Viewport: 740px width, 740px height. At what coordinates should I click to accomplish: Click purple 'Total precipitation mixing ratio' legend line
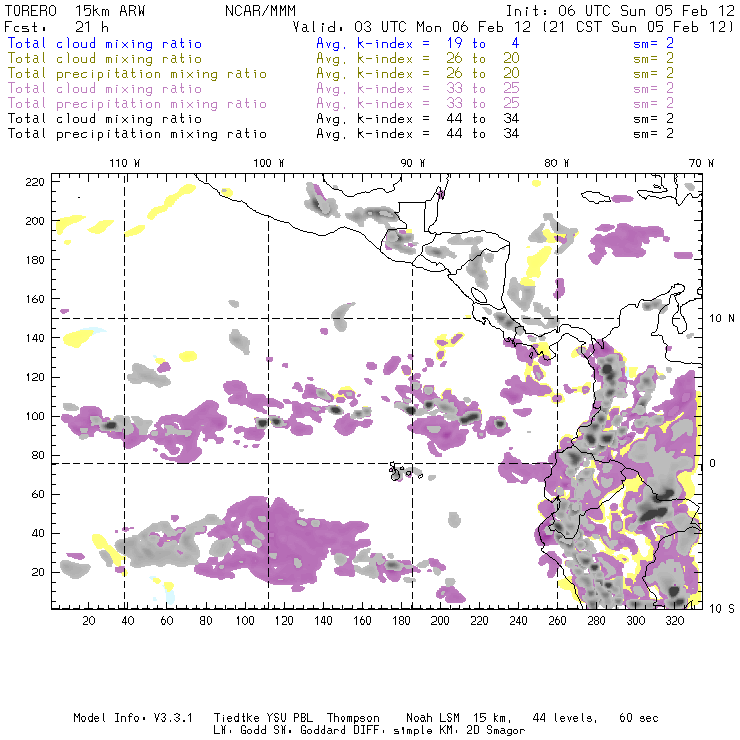[137, 104]
